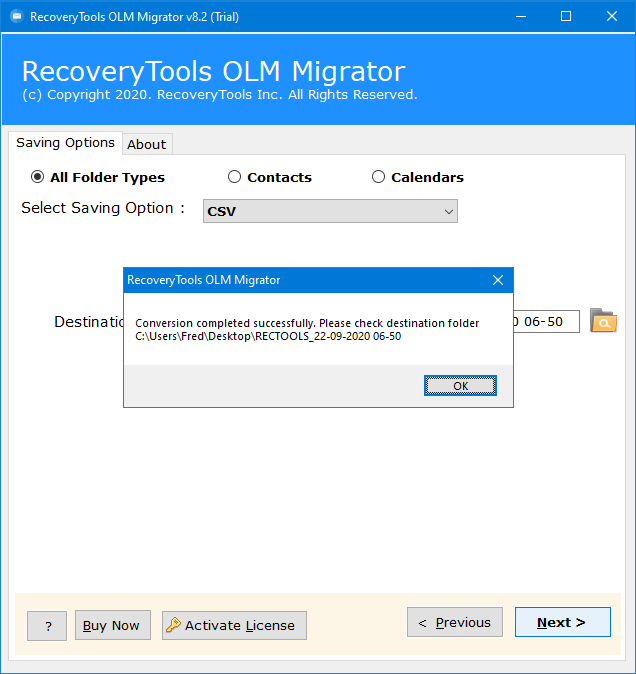636x674 pixels.
Task: Proceed with the Next button
Action: (563, 622)
